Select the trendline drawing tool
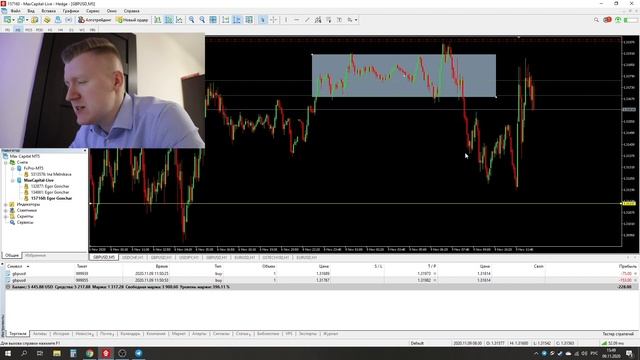 pyautogui.click(x=307, y=20)
